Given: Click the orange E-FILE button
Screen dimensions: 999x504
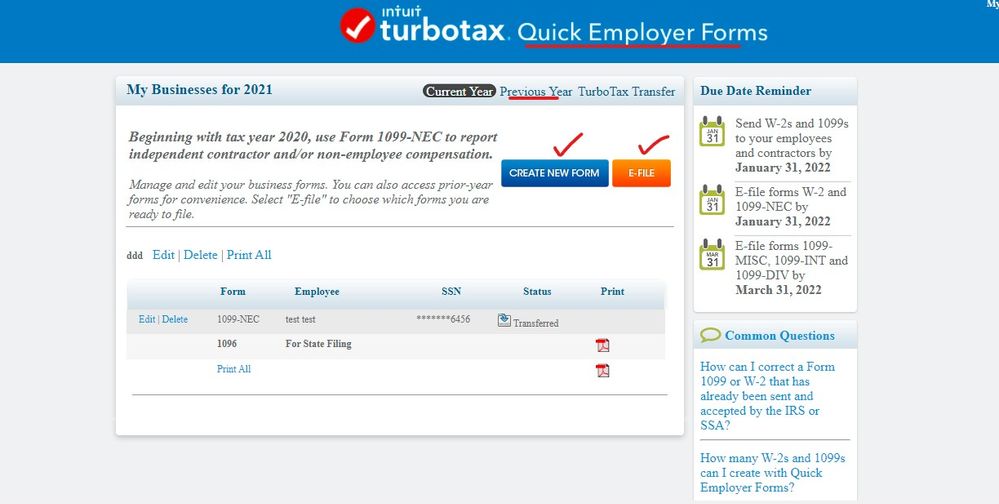Looking at the screenshot, I should 641,173.
